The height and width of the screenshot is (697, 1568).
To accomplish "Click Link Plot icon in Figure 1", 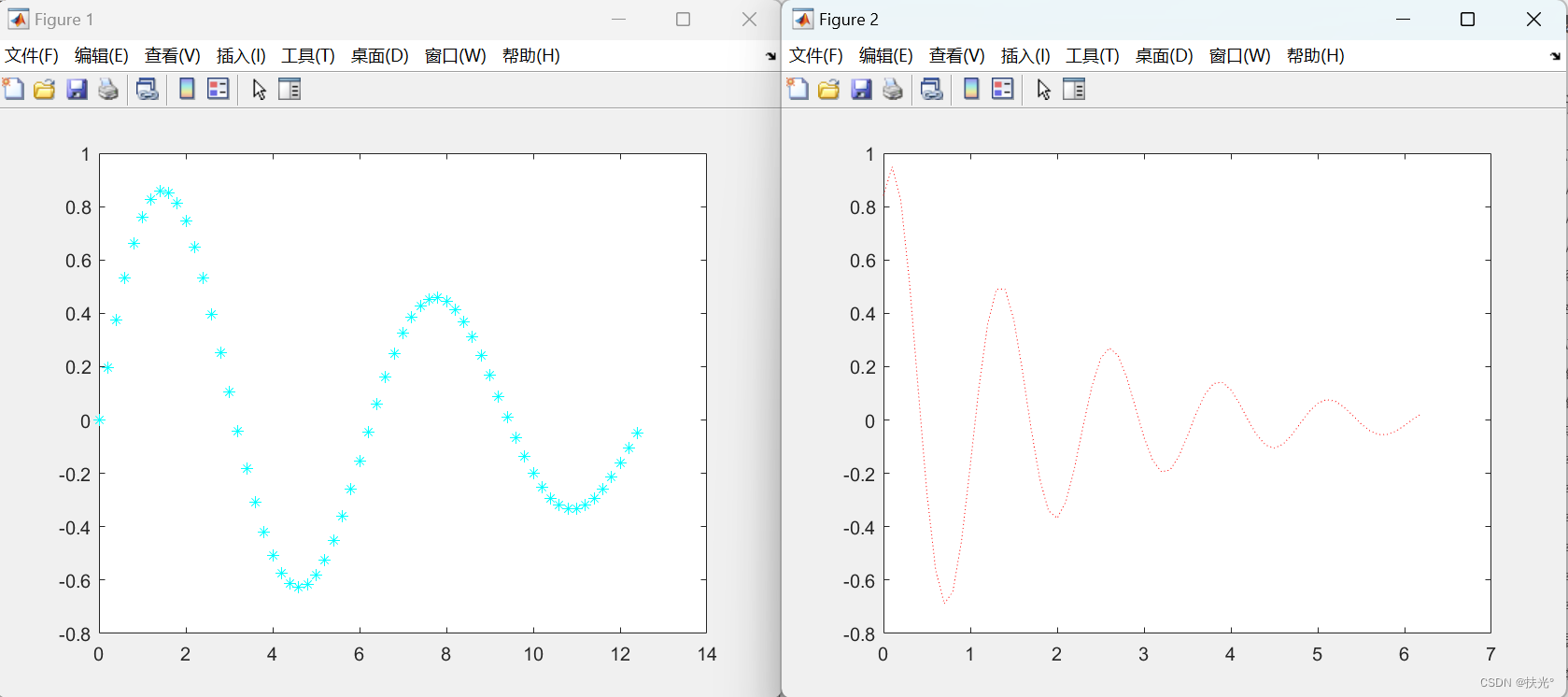I will pos(147,89).
